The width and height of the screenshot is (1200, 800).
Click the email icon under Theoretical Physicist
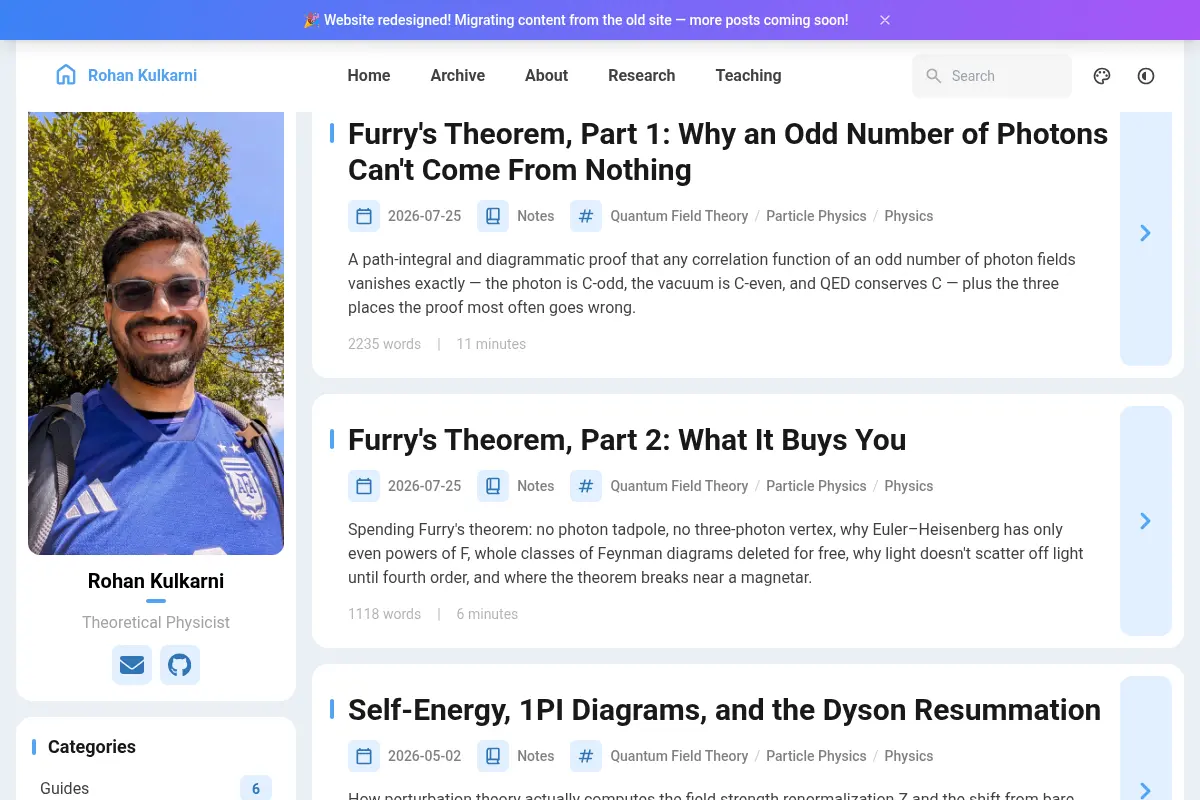coord(132,665)
